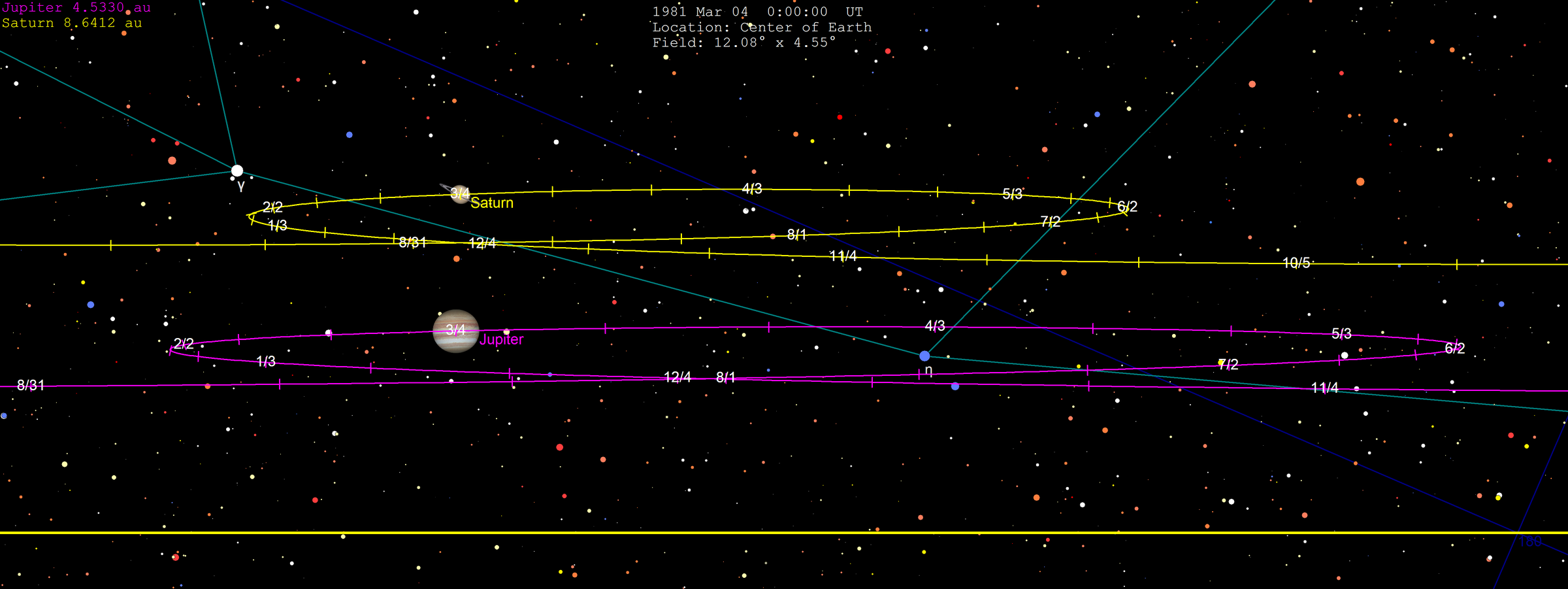Click the large orange star left of gamma
Screen dimensions: 1568x589
[x=172, y=160]
